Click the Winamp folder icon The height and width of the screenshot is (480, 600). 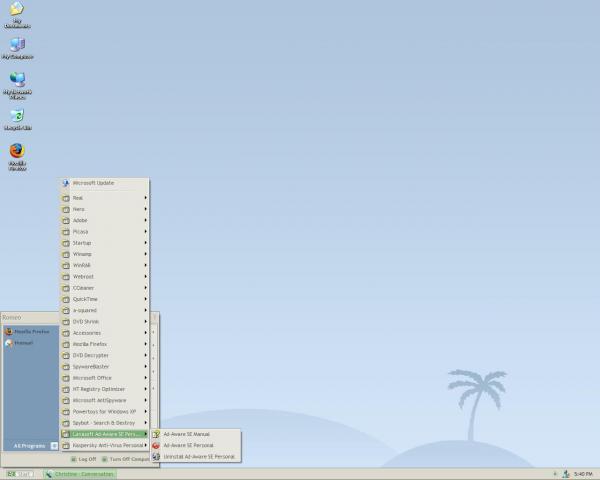point(66,254)
